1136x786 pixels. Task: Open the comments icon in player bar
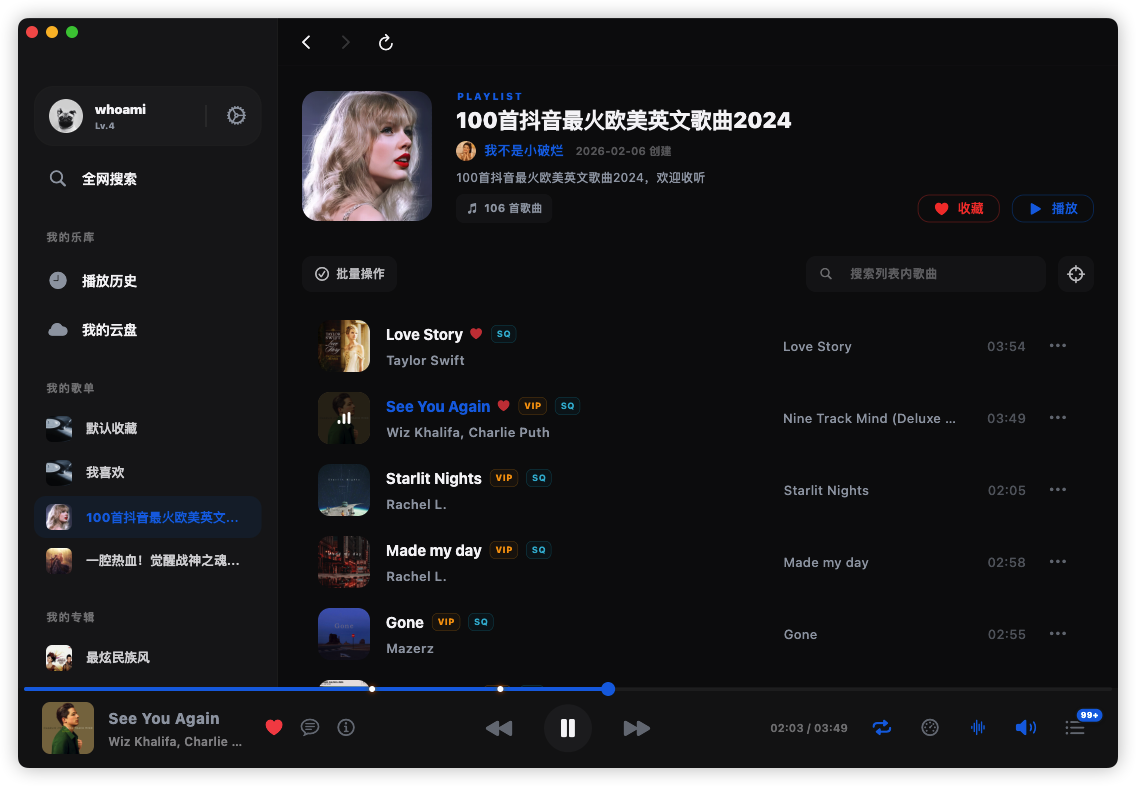(310, 727)
